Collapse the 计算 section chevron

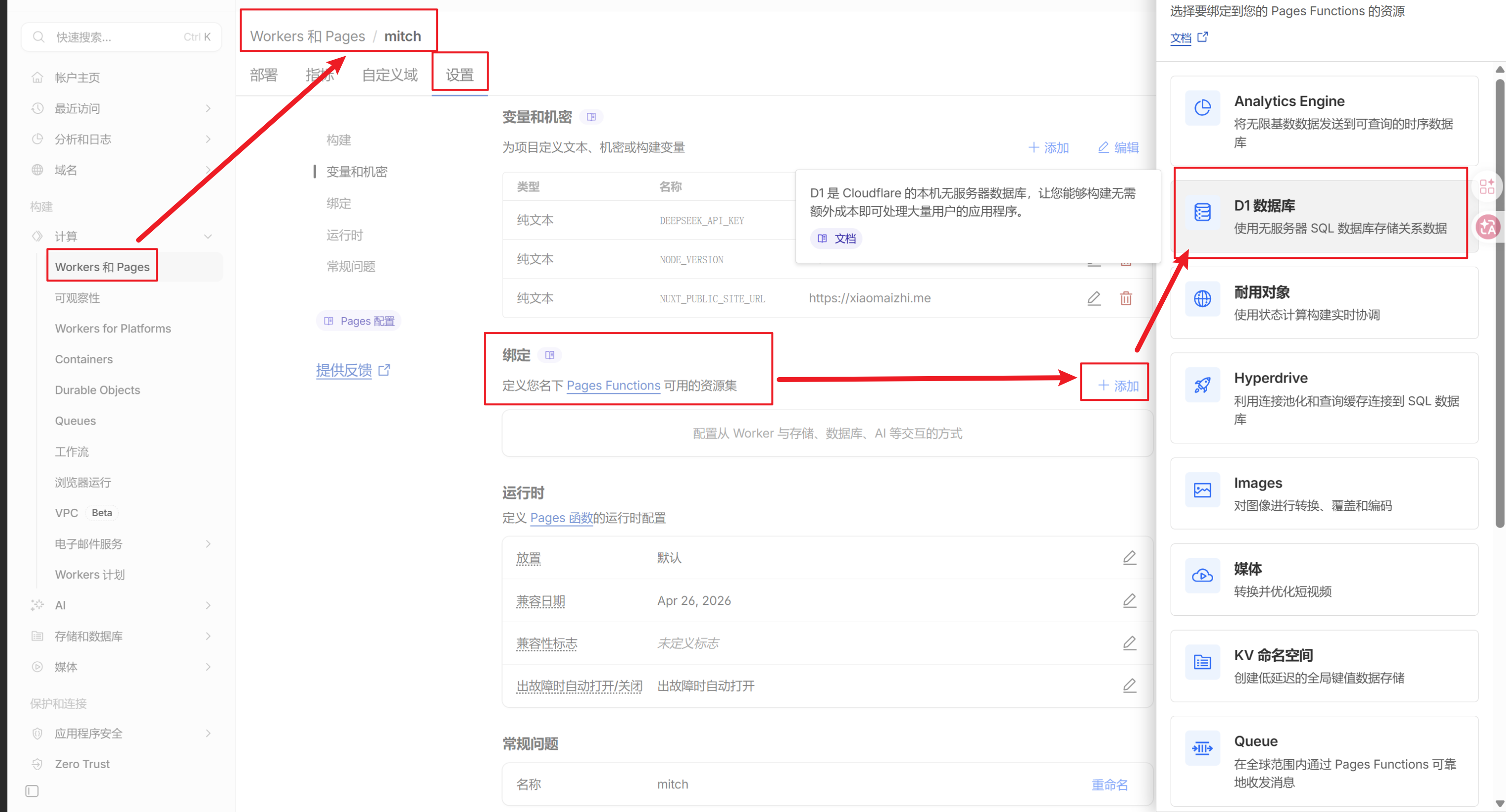click(208, 236)
